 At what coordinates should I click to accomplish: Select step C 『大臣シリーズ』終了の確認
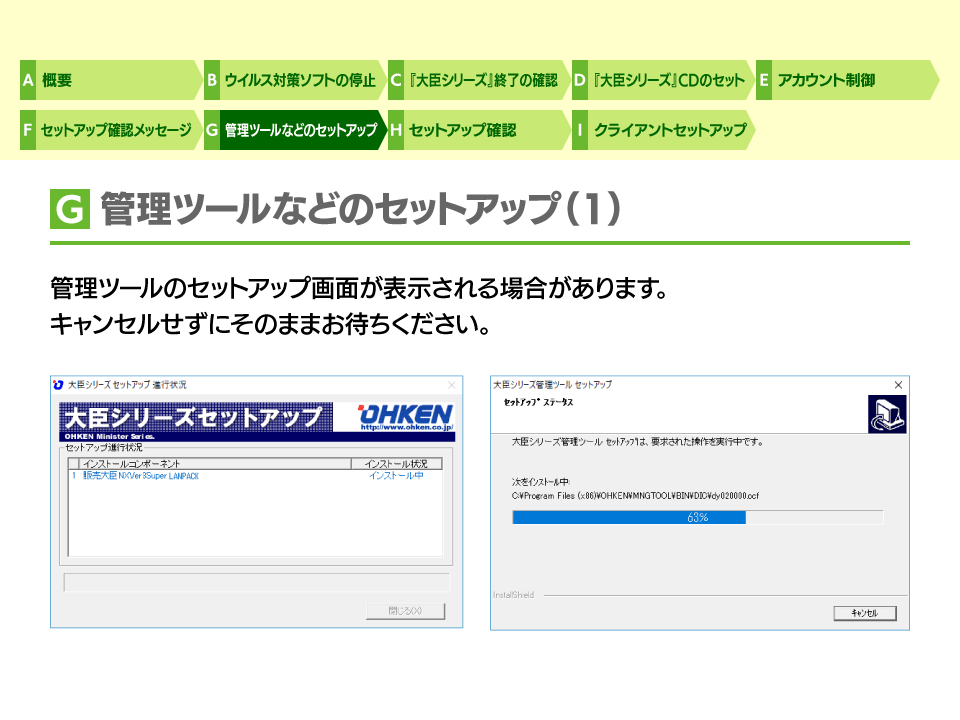click(x=479, y=80)
